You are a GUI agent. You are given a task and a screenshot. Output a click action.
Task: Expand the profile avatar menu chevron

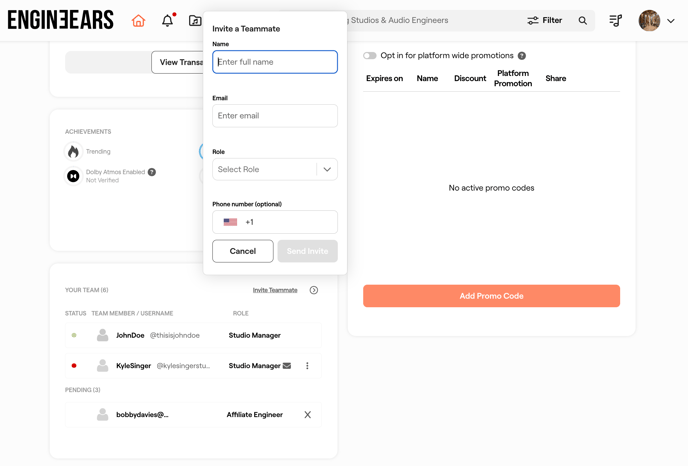[671, 21]
